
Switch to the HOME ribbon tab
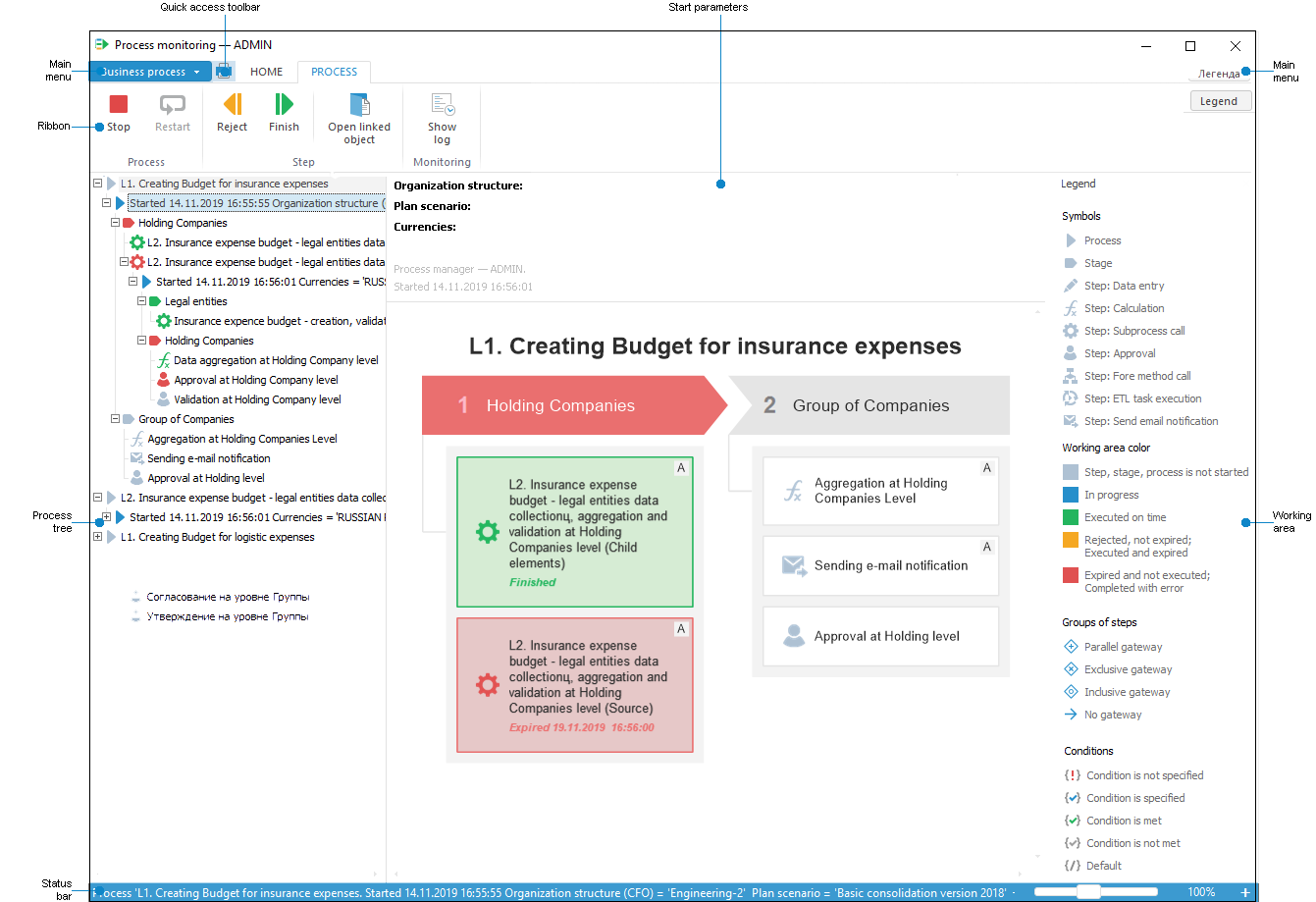coord(266,72)
